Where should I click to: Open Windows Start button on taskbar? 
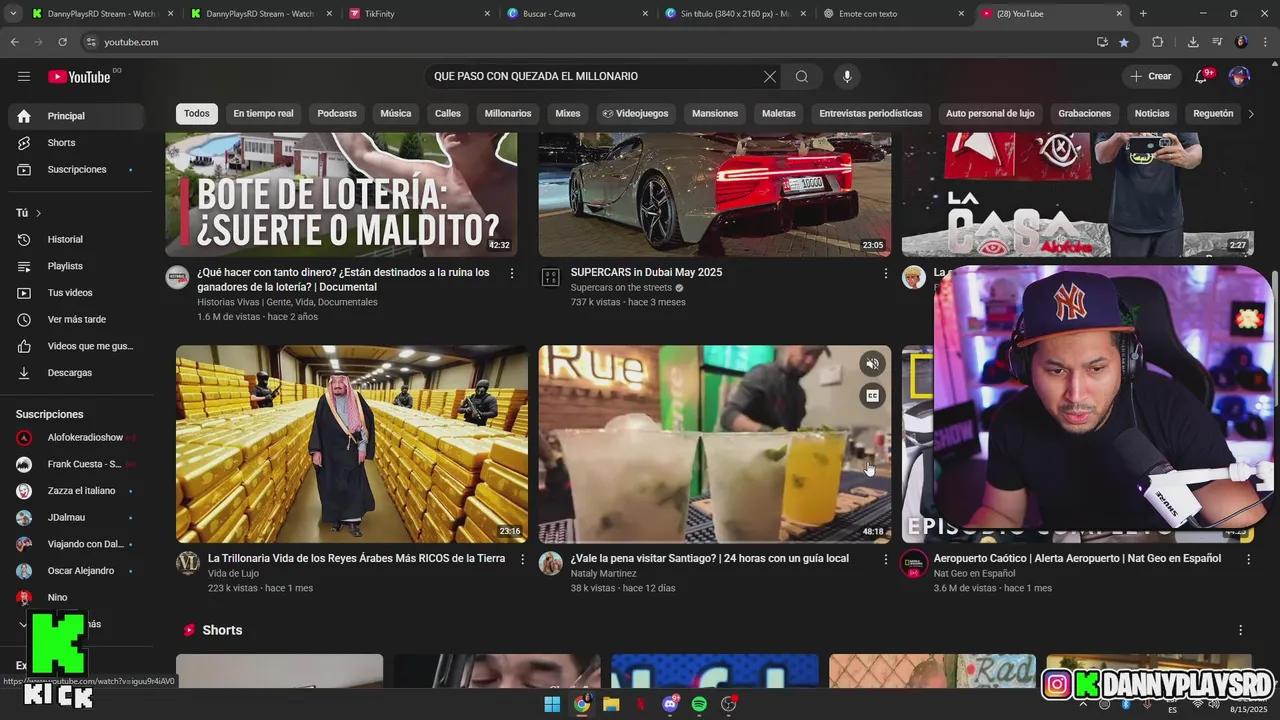(552, 705)
